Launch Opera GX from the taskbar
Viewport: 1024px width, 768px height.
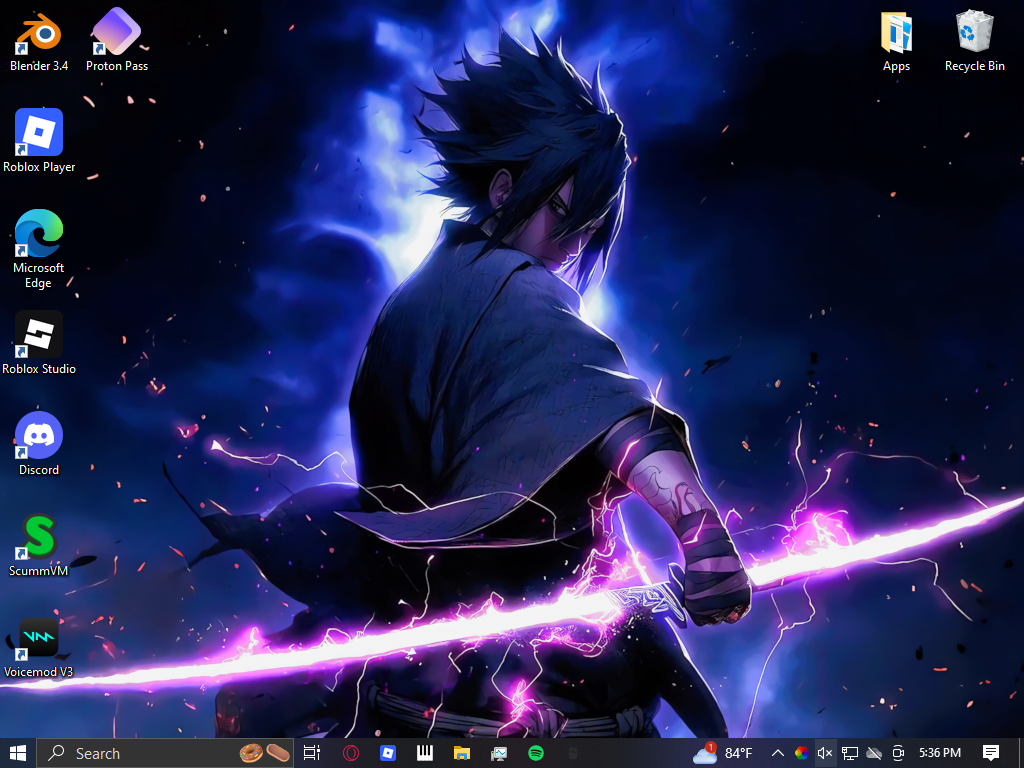tap(351, 753)
